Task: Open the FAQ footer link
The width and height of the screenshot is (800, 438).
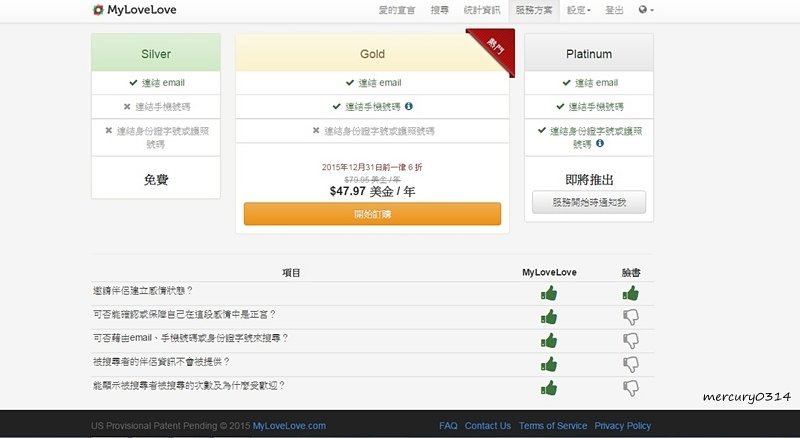Action: coord(448,426)
